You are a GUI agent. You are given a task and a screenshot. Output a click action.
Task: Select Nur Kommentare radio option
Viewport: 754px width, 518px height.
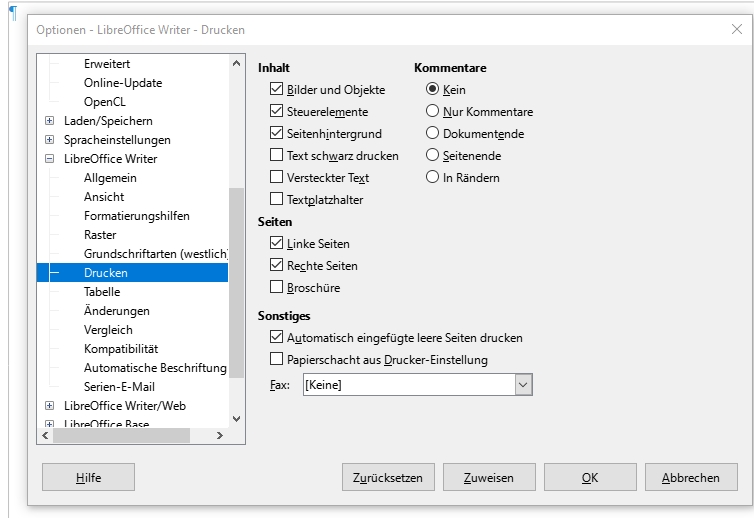coord(432,111)
